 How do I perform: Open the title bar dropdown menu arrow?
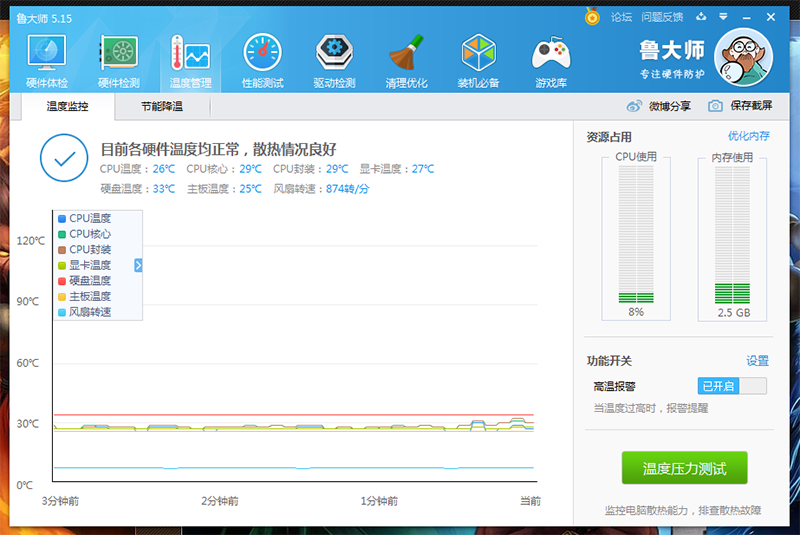[x=723, y=17]
